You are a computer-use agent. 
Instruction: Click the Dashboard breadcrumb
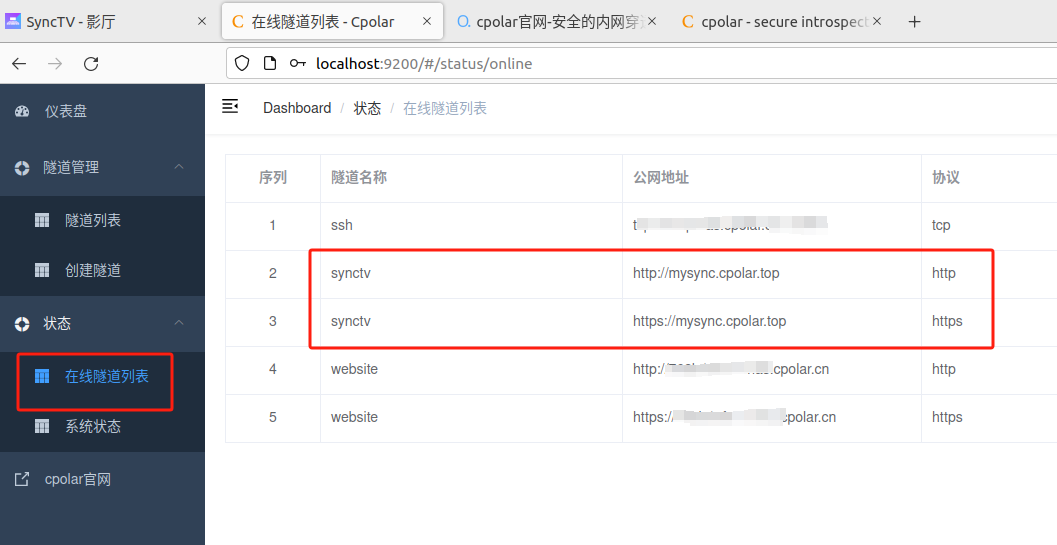tap(297, 108)
